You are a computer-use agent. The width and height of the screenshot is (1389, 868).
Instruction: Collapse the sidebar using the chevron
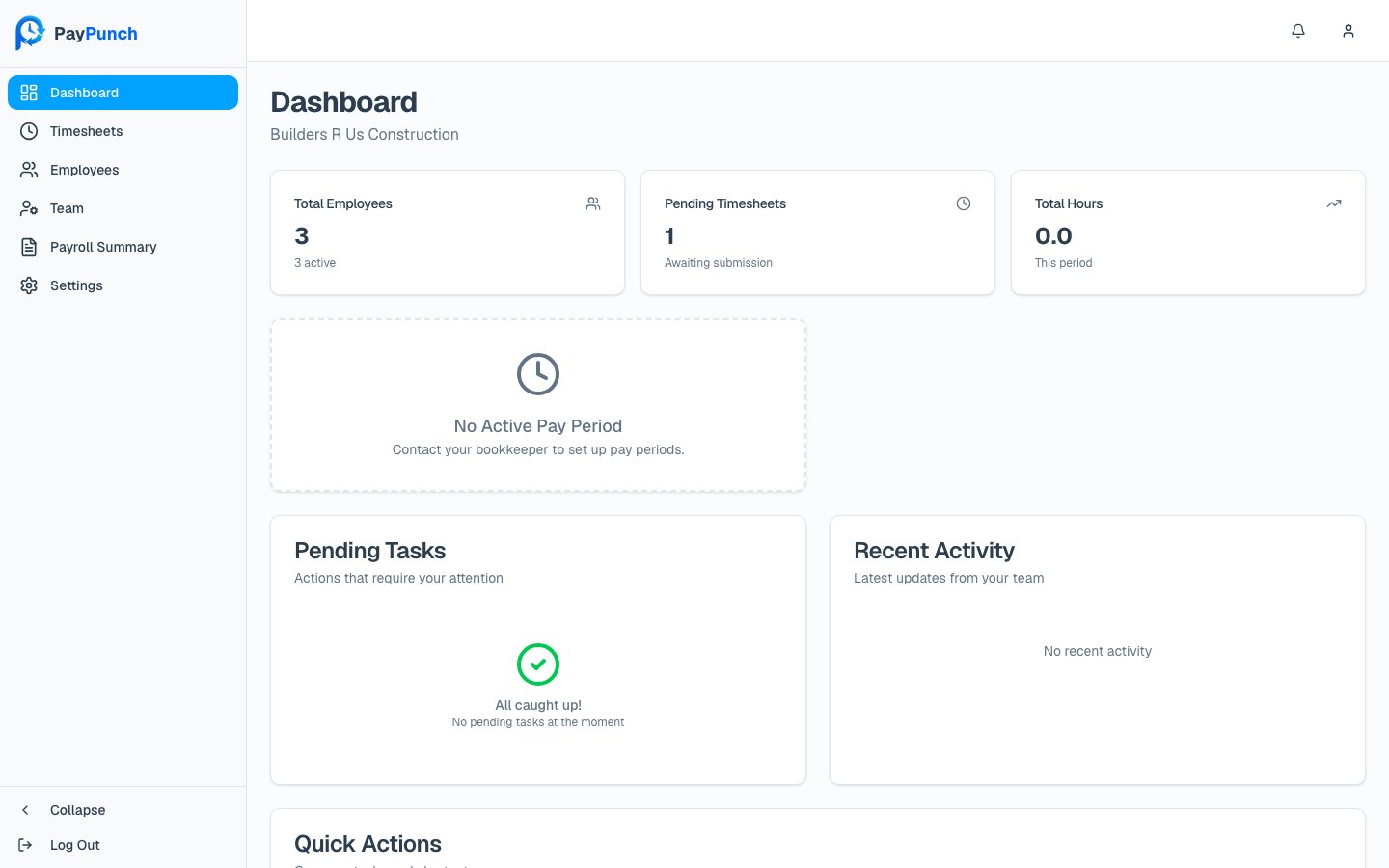coord(25,810)
